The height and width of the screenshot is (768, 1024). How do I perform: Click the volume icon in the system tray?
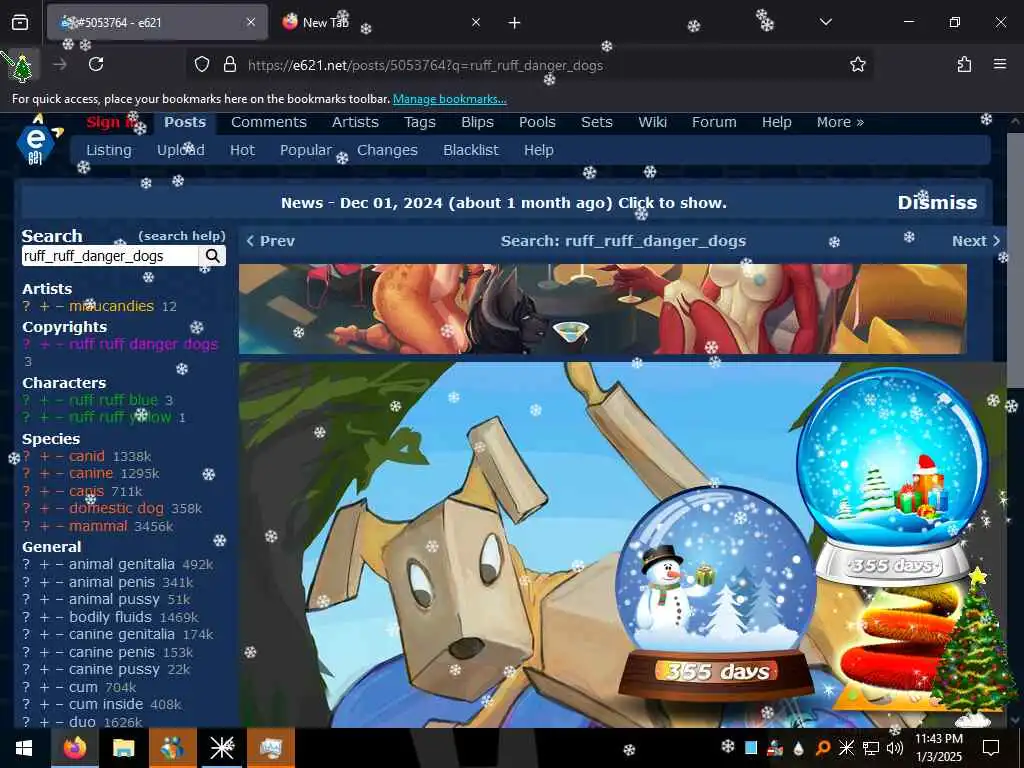coord(894,748)
